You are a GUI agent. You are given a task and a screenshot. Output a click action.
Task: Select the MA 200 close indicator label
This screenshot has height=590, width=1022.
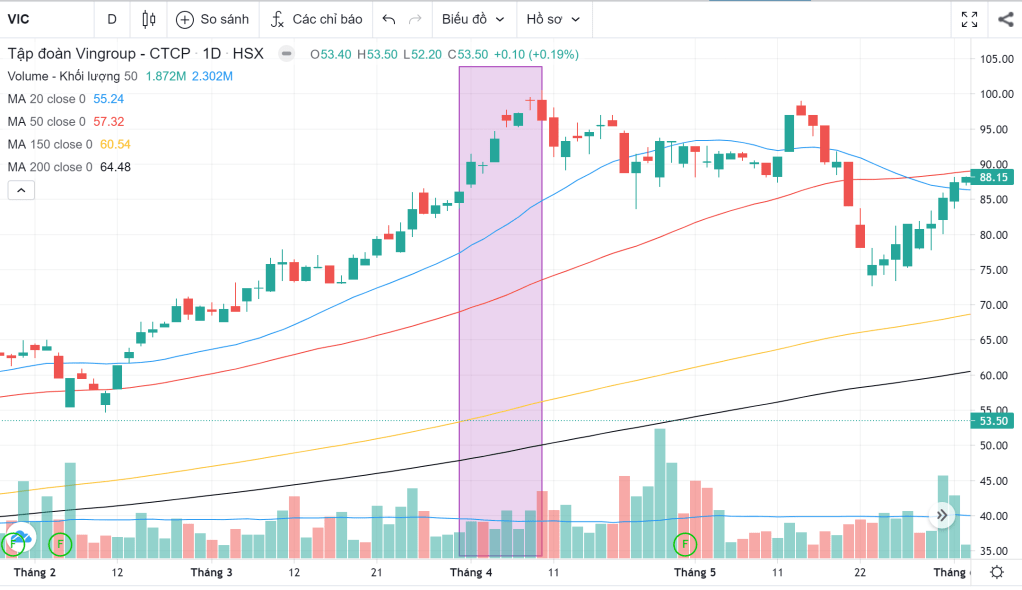click(50, 167)
